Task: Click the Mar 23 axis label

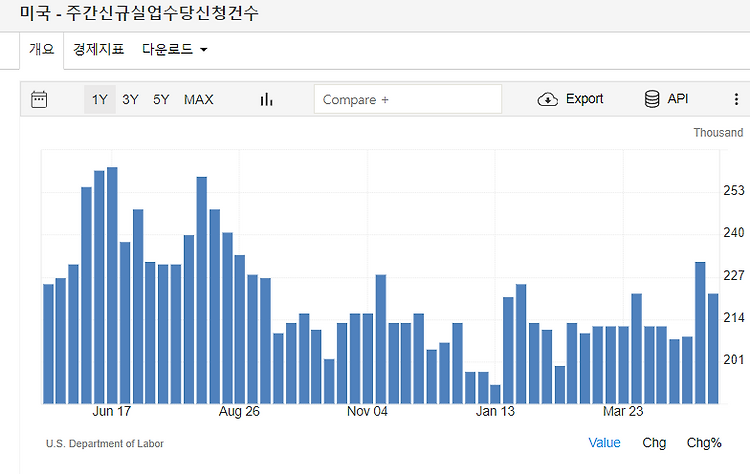Action: tap(623, 411)
